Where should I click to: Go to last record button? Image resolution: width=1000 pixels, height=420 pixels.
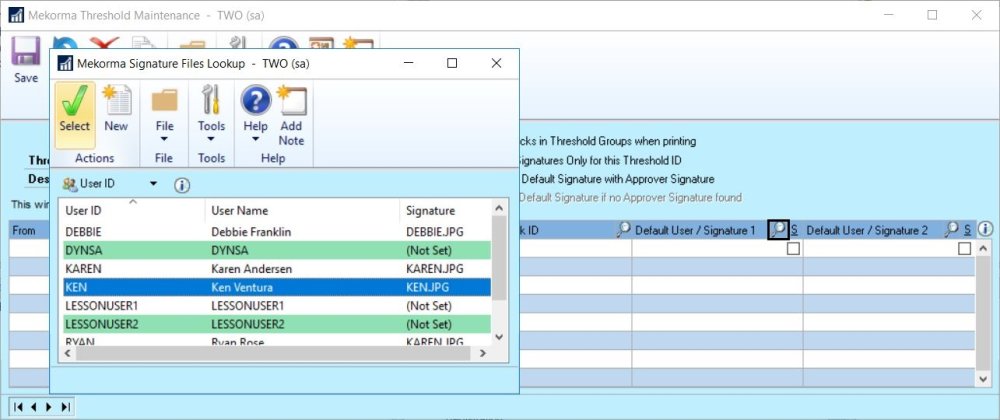(66, 407)
